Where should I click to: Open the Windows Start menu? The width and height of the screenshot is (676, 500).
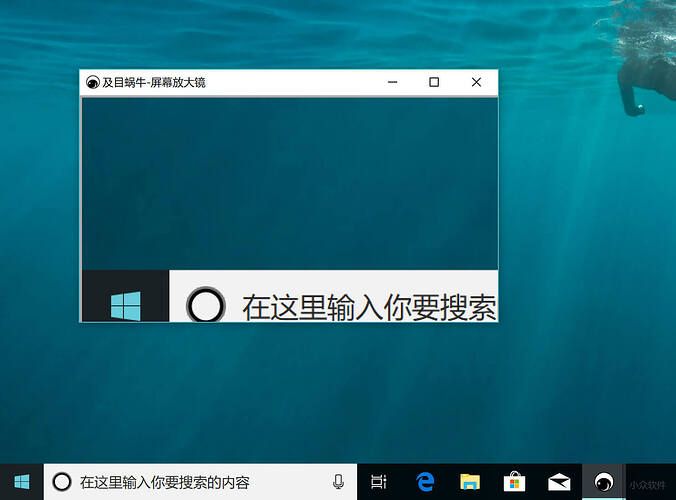coord(22,482)
